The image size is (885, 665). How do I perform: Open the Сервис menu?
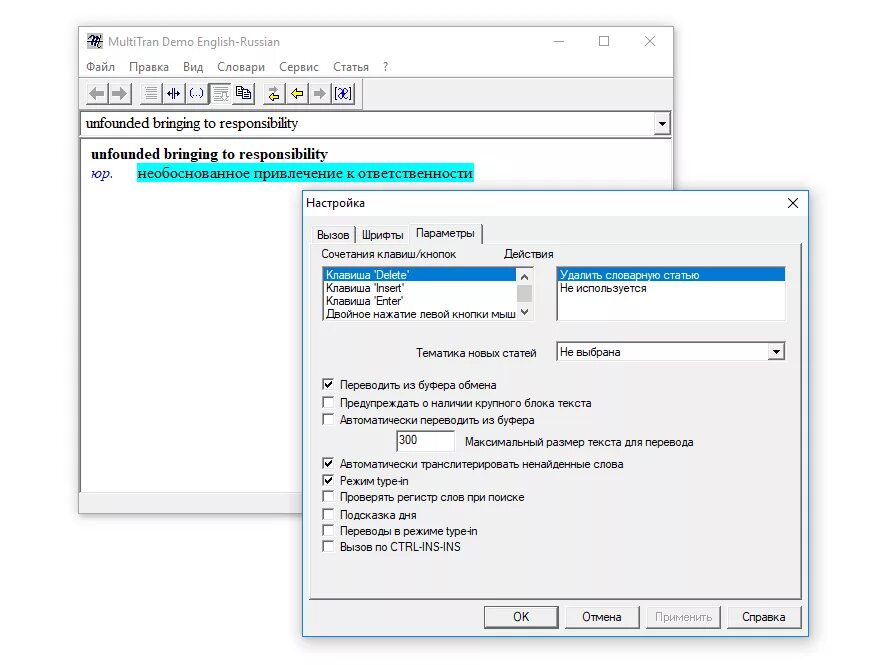(x=299, y=67)
